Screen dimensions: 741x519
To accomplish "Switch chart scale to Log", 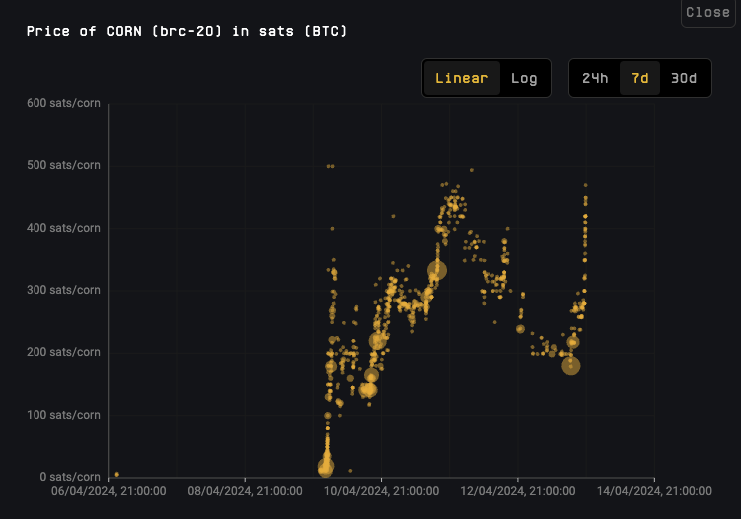I will pyautogui.click(x=524, y=78).
